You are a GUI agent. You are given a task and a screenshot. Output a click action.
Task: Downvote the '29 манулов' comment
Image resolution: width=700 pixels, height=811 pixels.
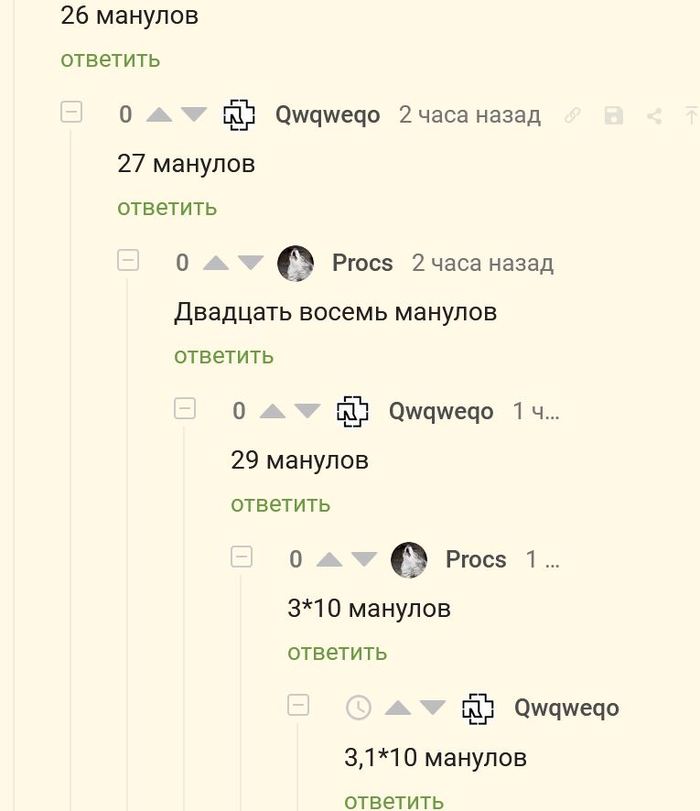305,411
